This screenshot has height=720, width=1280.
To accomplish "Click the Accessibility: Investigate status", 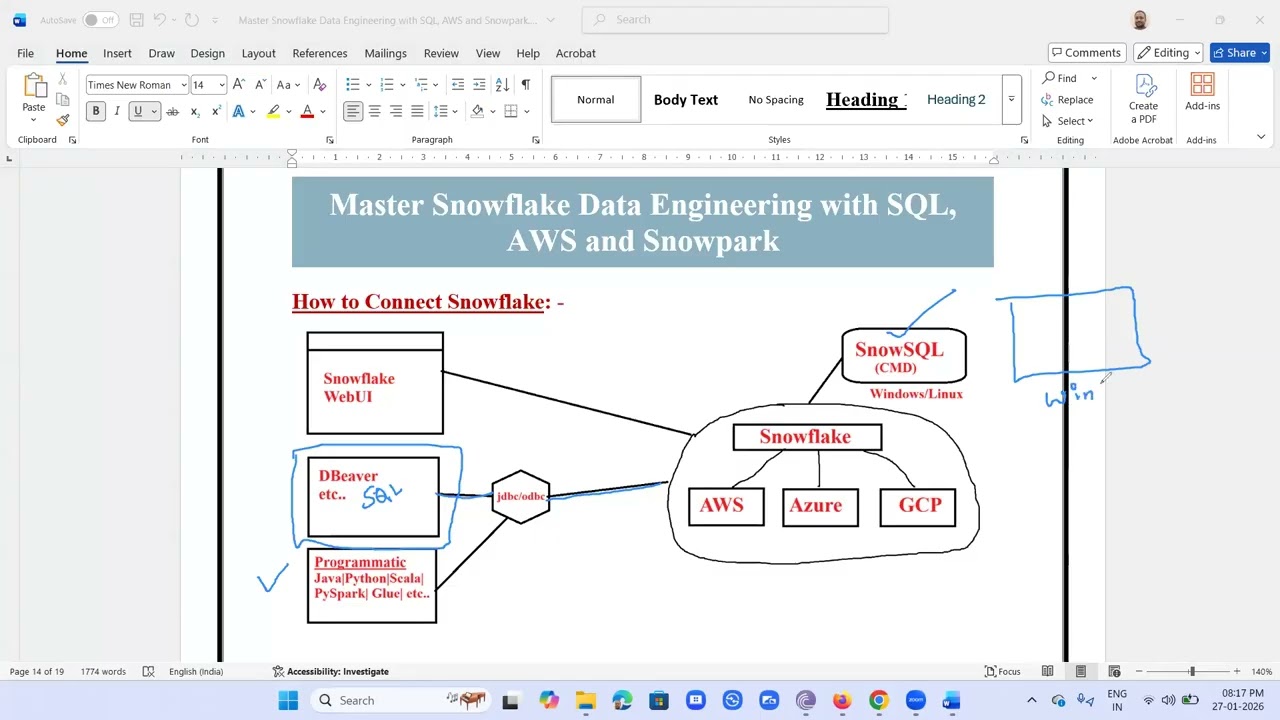I will [x=331, y=671].
